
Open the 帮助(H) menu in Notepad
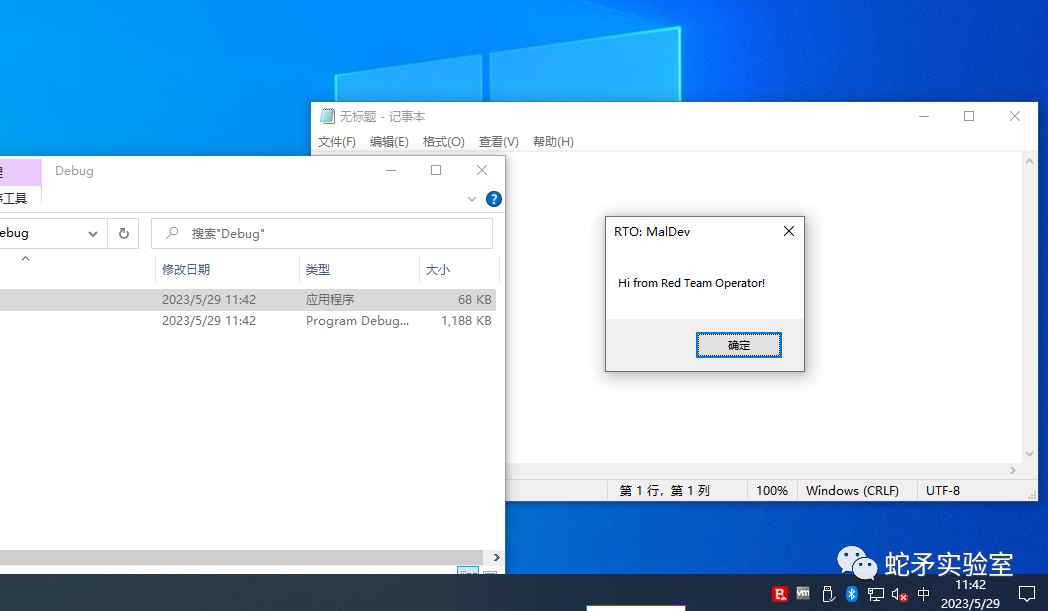pyautogui.click(x=553, y=141)
